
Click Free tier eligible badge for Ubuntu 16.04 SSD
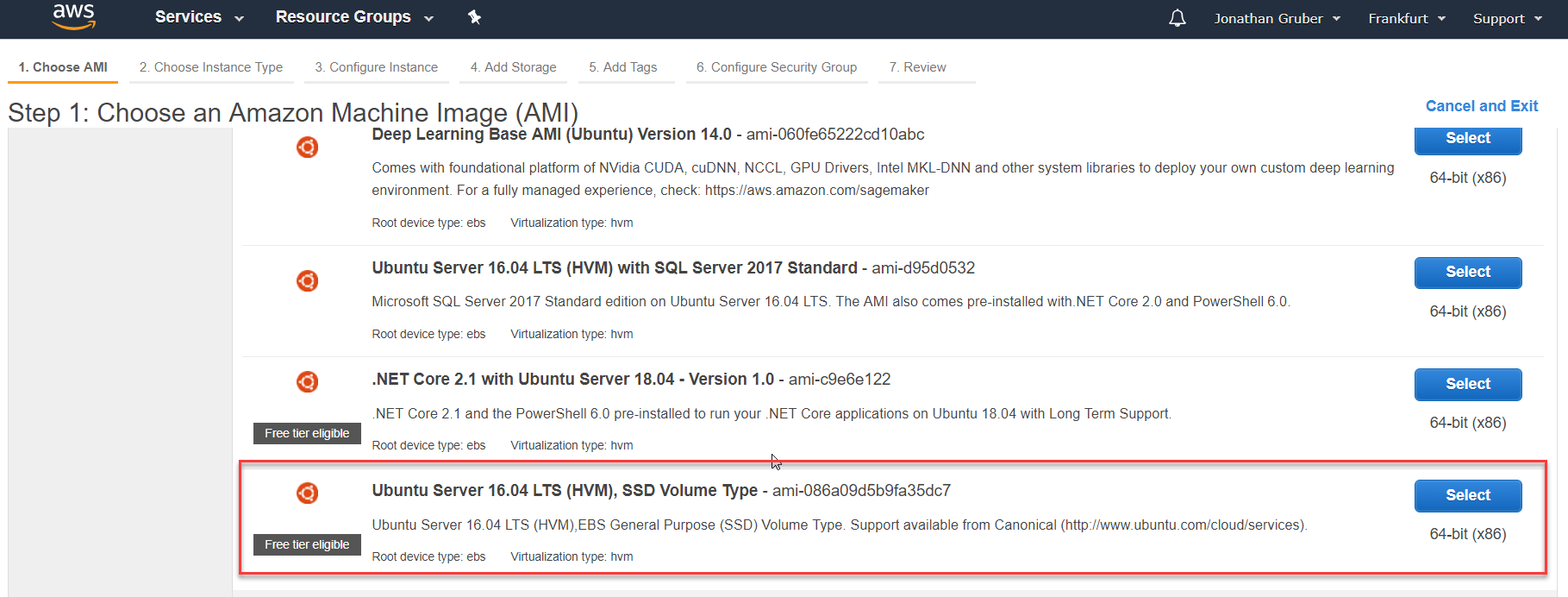[x=307, y=544]
